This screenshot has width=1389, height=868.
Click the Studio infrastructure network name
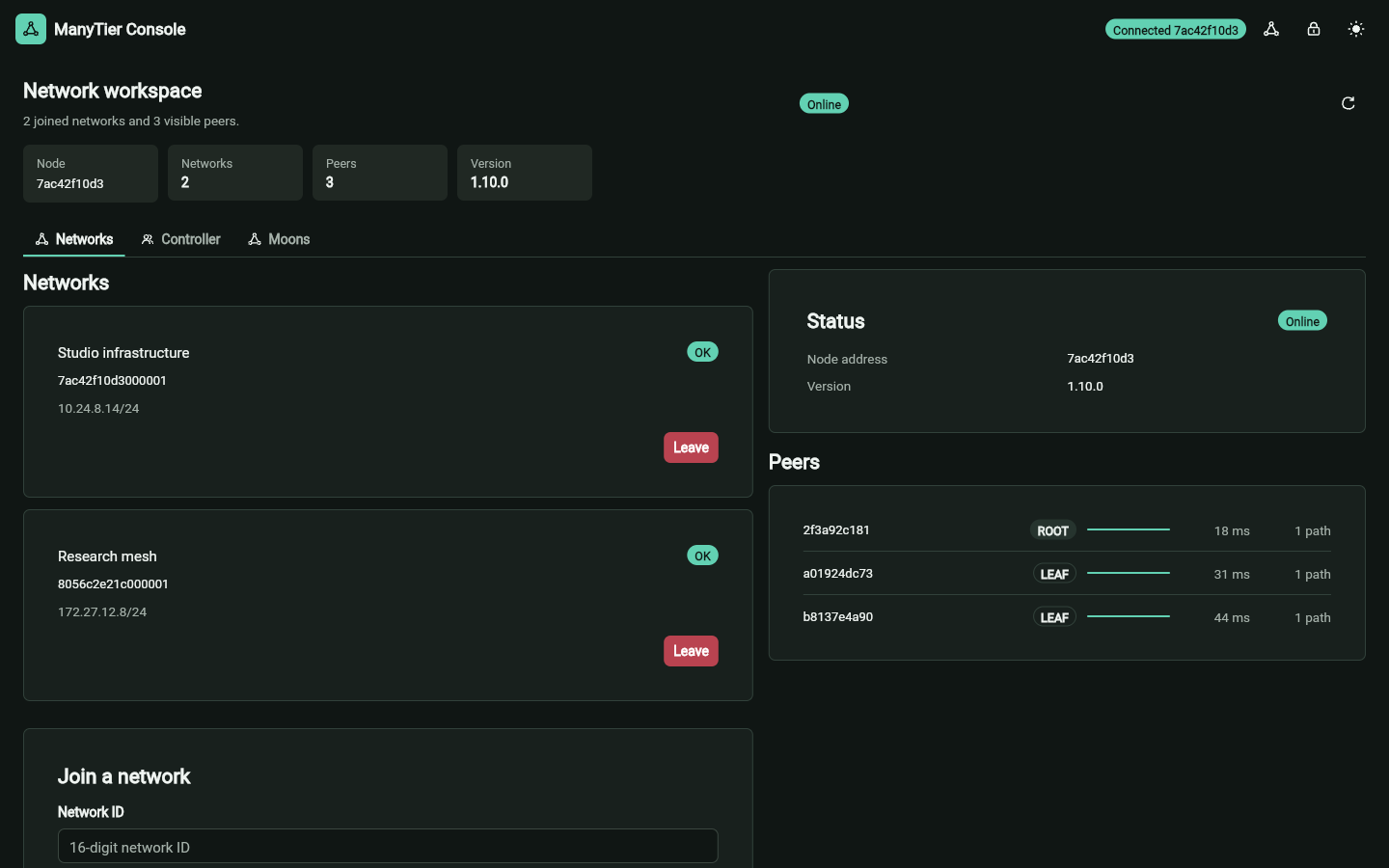pos(123,353)
